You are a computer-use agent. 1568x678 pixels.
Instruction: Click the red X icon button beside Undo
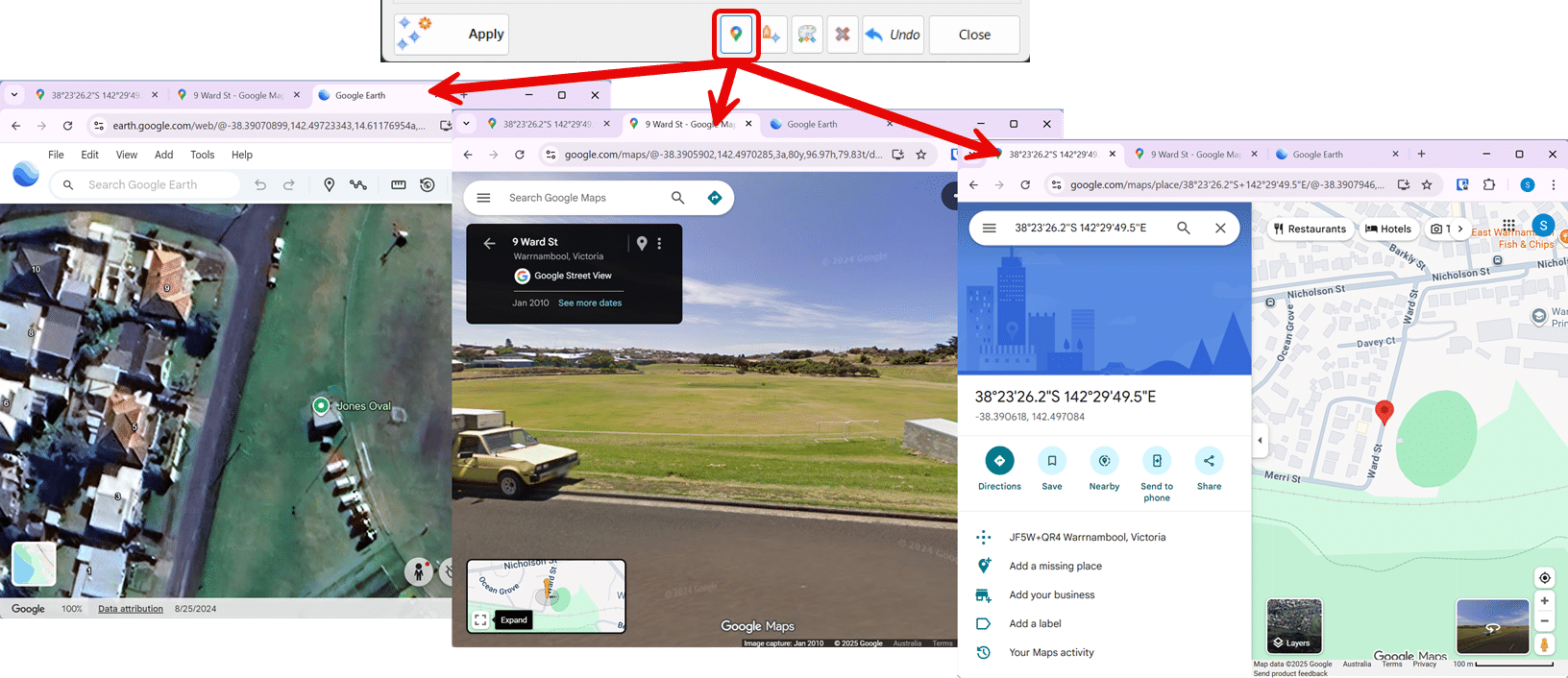pos(843,35)
